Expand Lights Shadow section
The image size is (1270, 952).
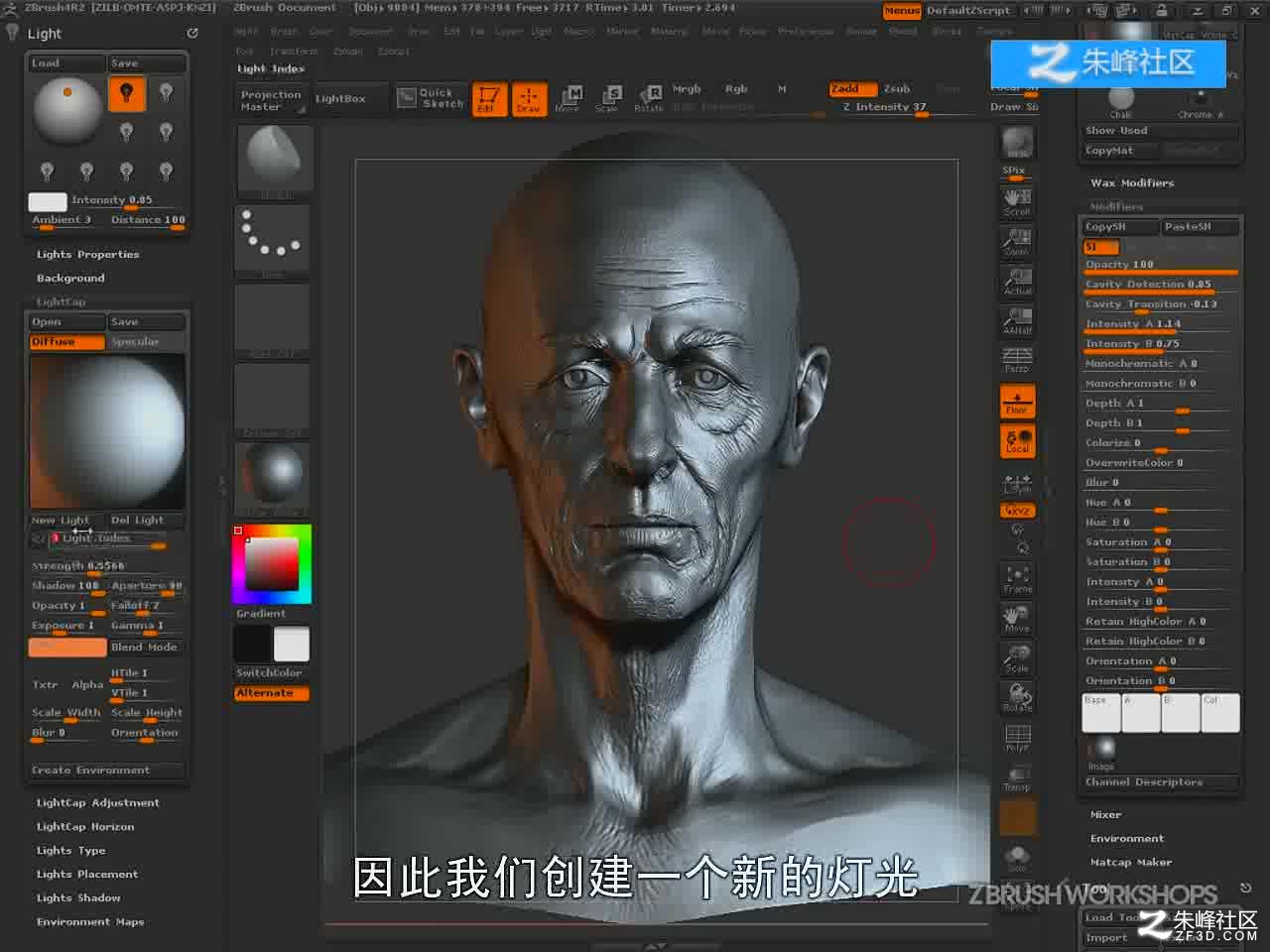[x=78, y=898]
